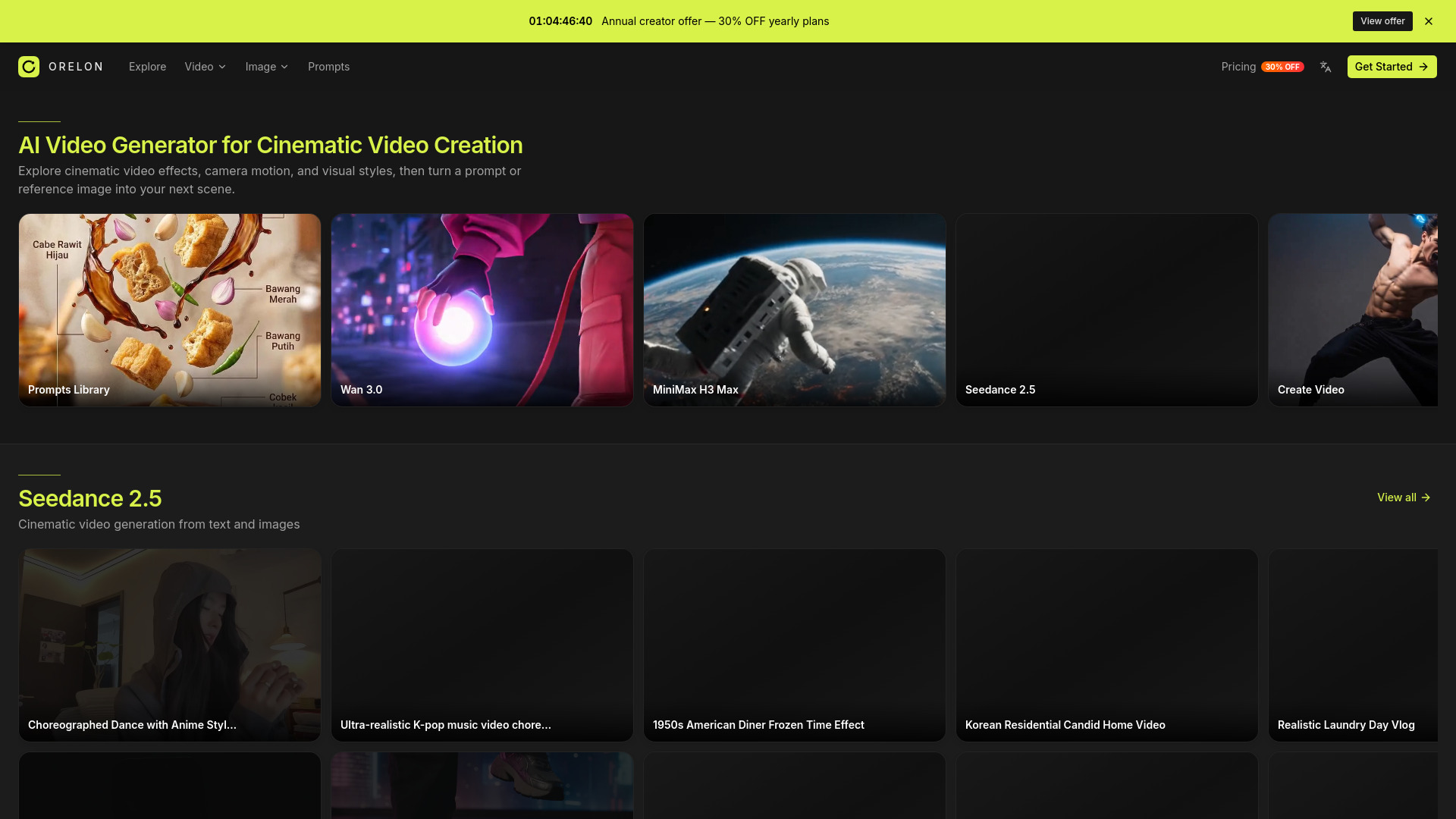
Task: Open the Prompts Library card
Action: 170,310
